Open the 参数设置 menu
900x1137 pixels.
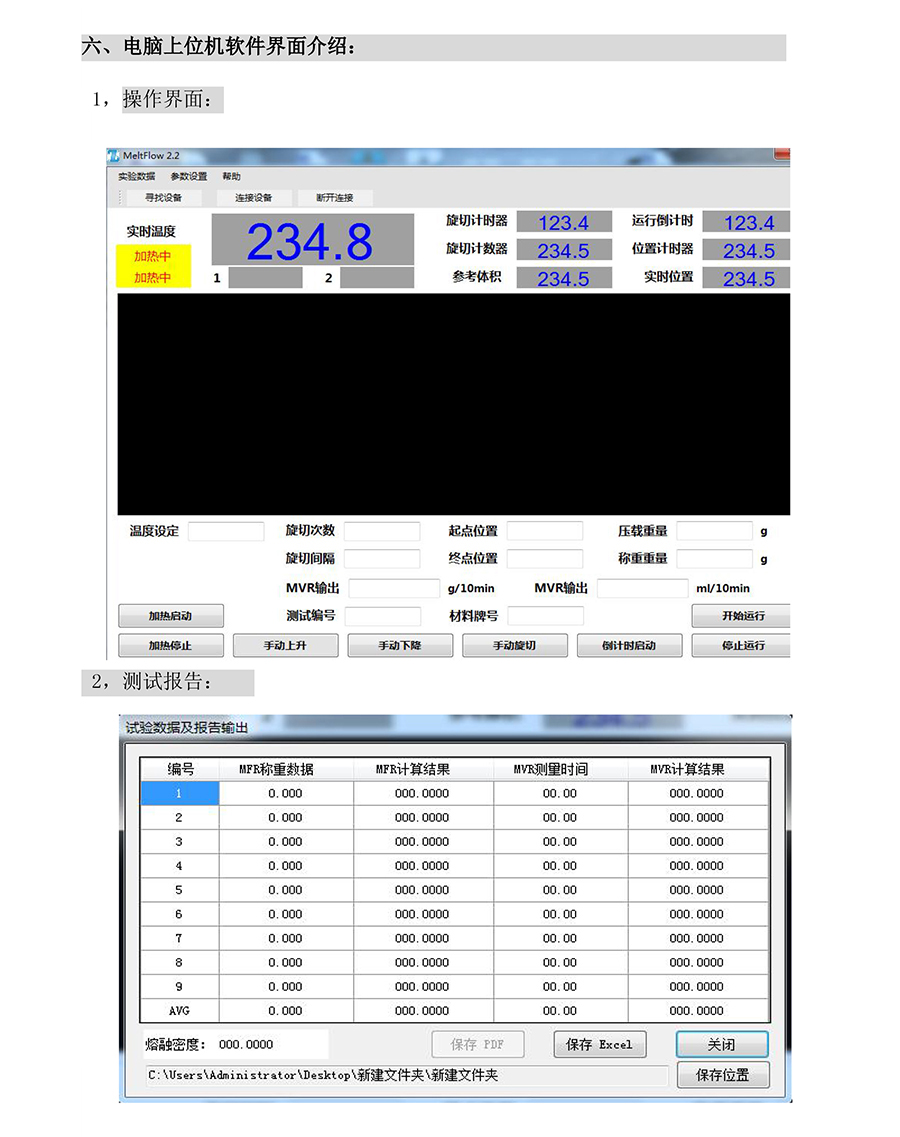[x=189, y=176]
